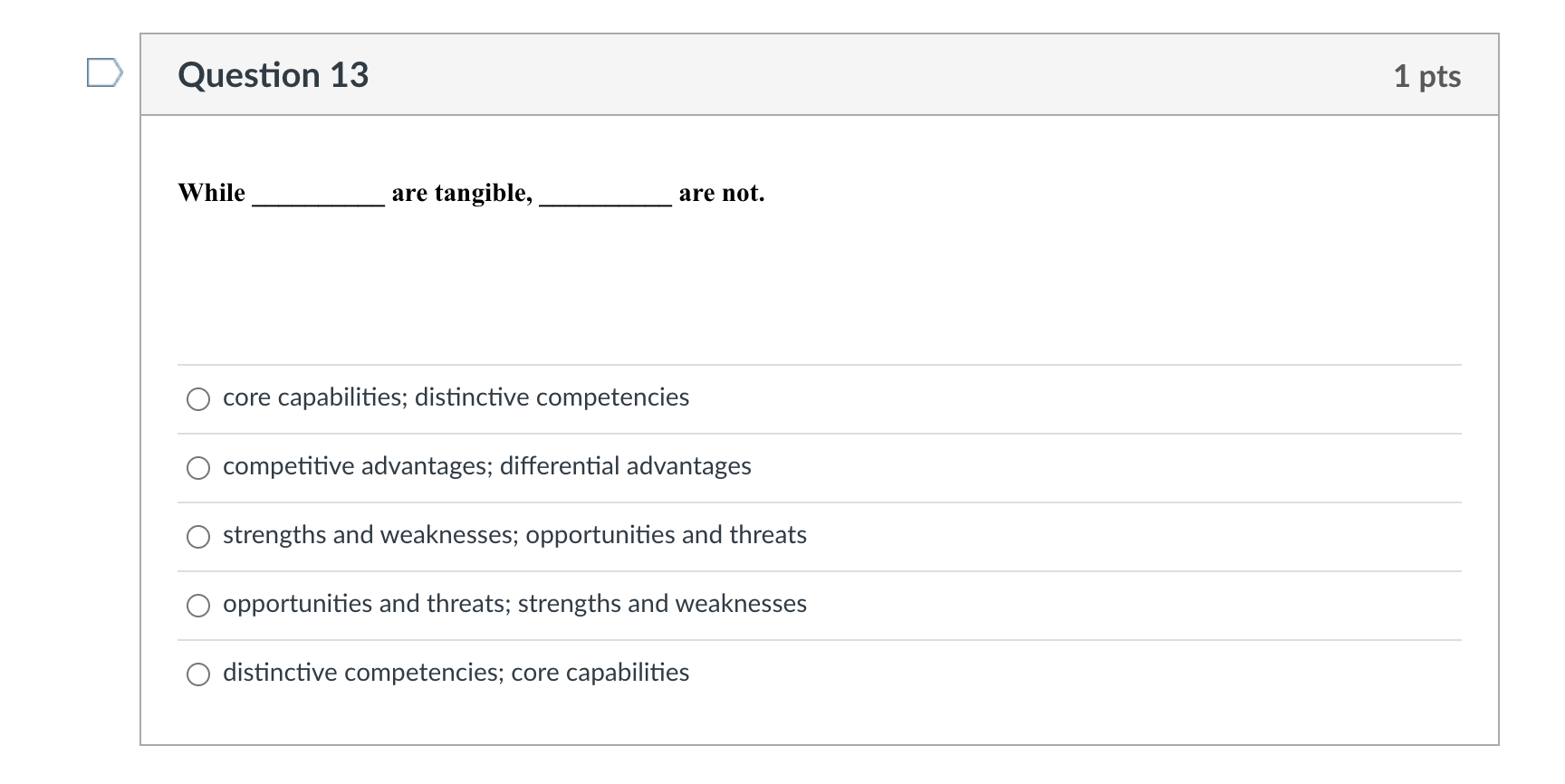Click the '1 pts' label
Viewport: 1565px width, 784px height.
click(x=1428, y=76)
